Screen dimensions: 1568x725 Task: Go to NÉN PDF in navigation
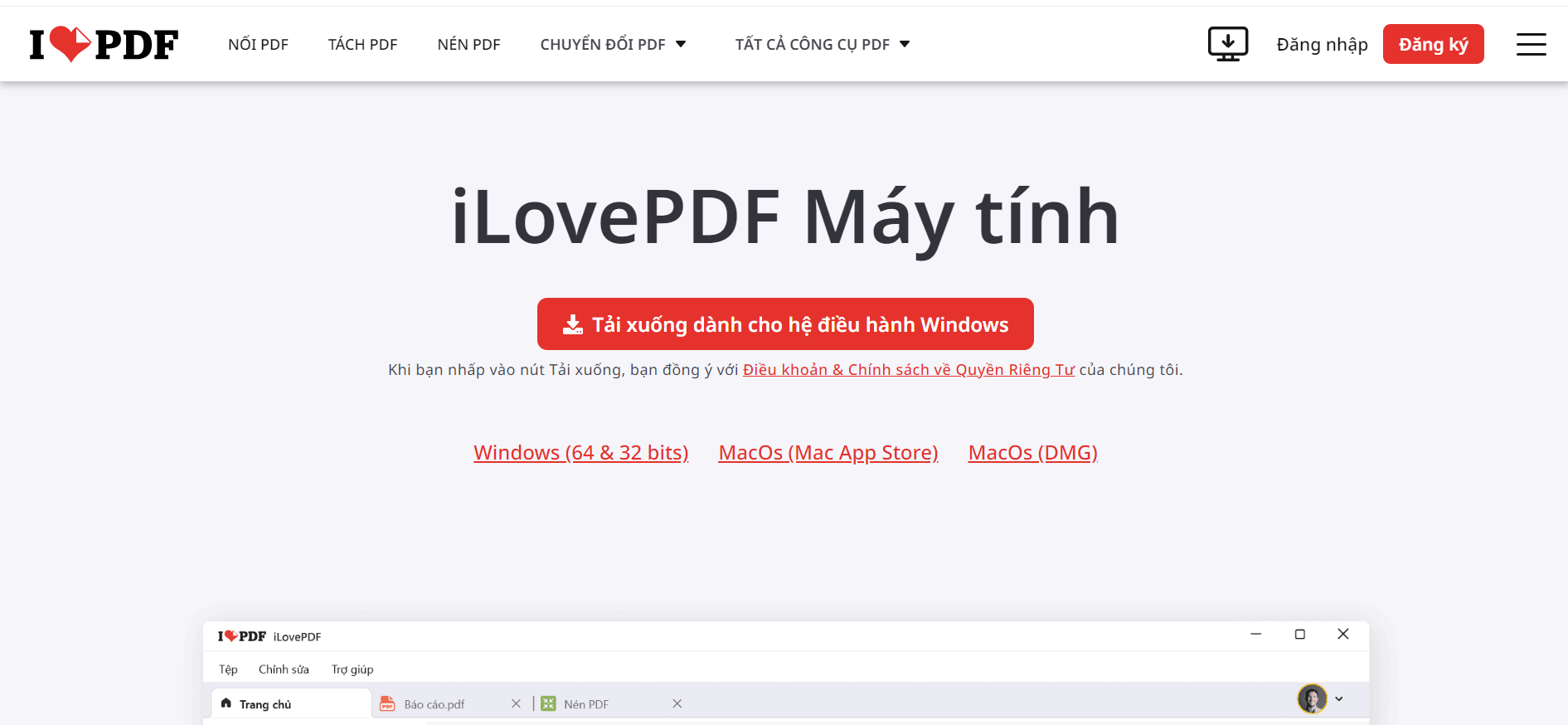pyautogui.click(x=468, y=44)
